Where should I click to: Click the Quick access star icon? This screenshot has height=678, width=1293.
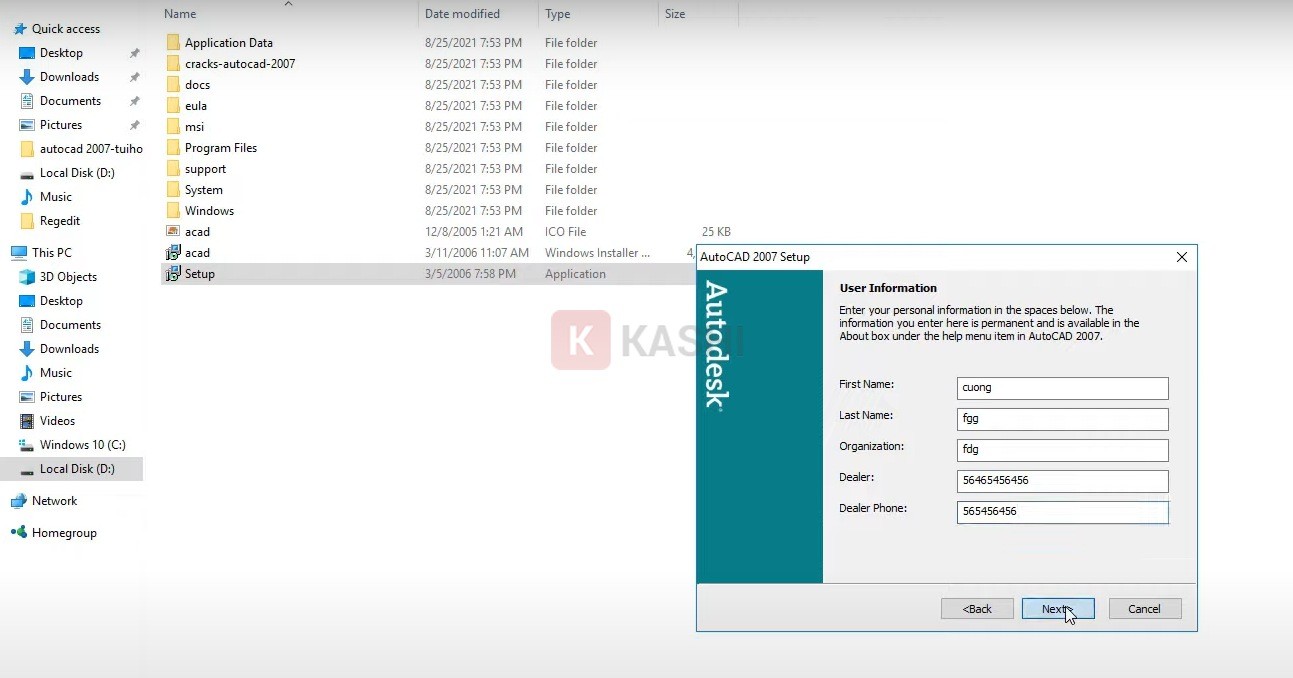[19, 29]
